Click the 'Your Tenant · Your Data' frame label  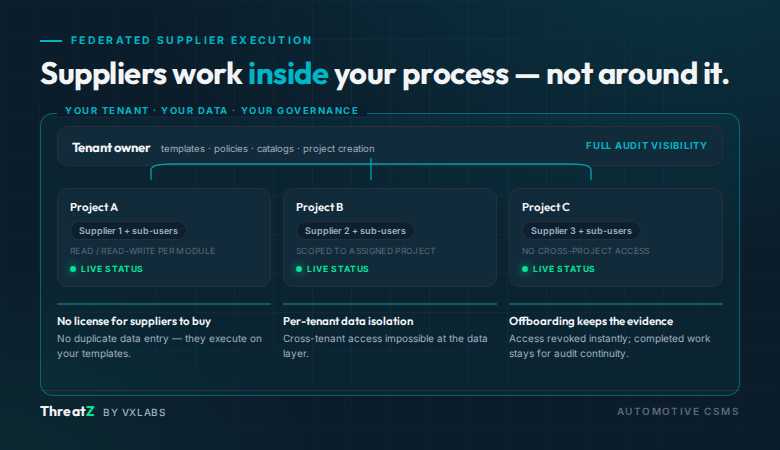click(211, 110)
